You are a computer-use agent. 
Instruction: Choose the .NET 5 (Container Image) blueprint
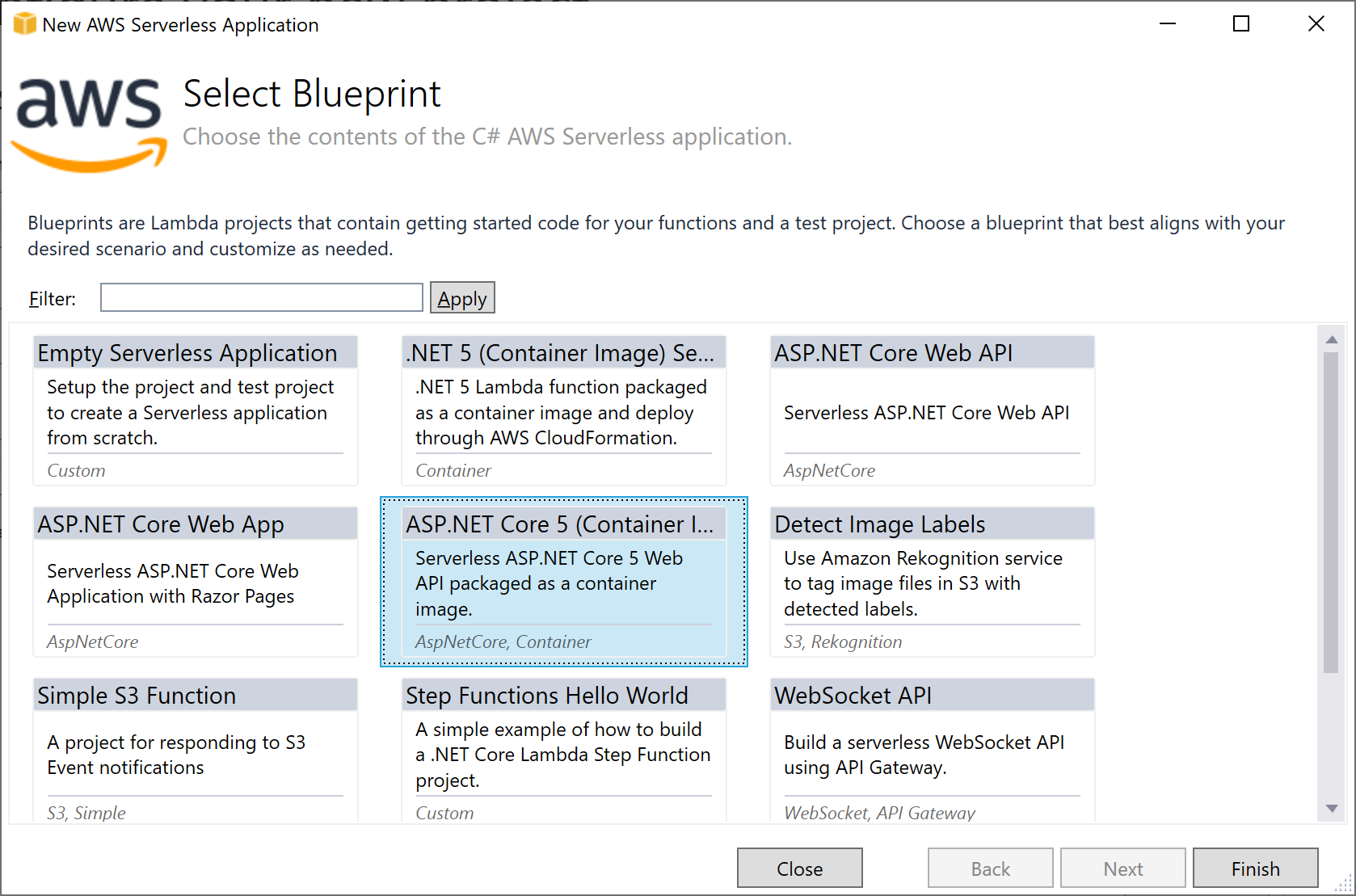564,410
